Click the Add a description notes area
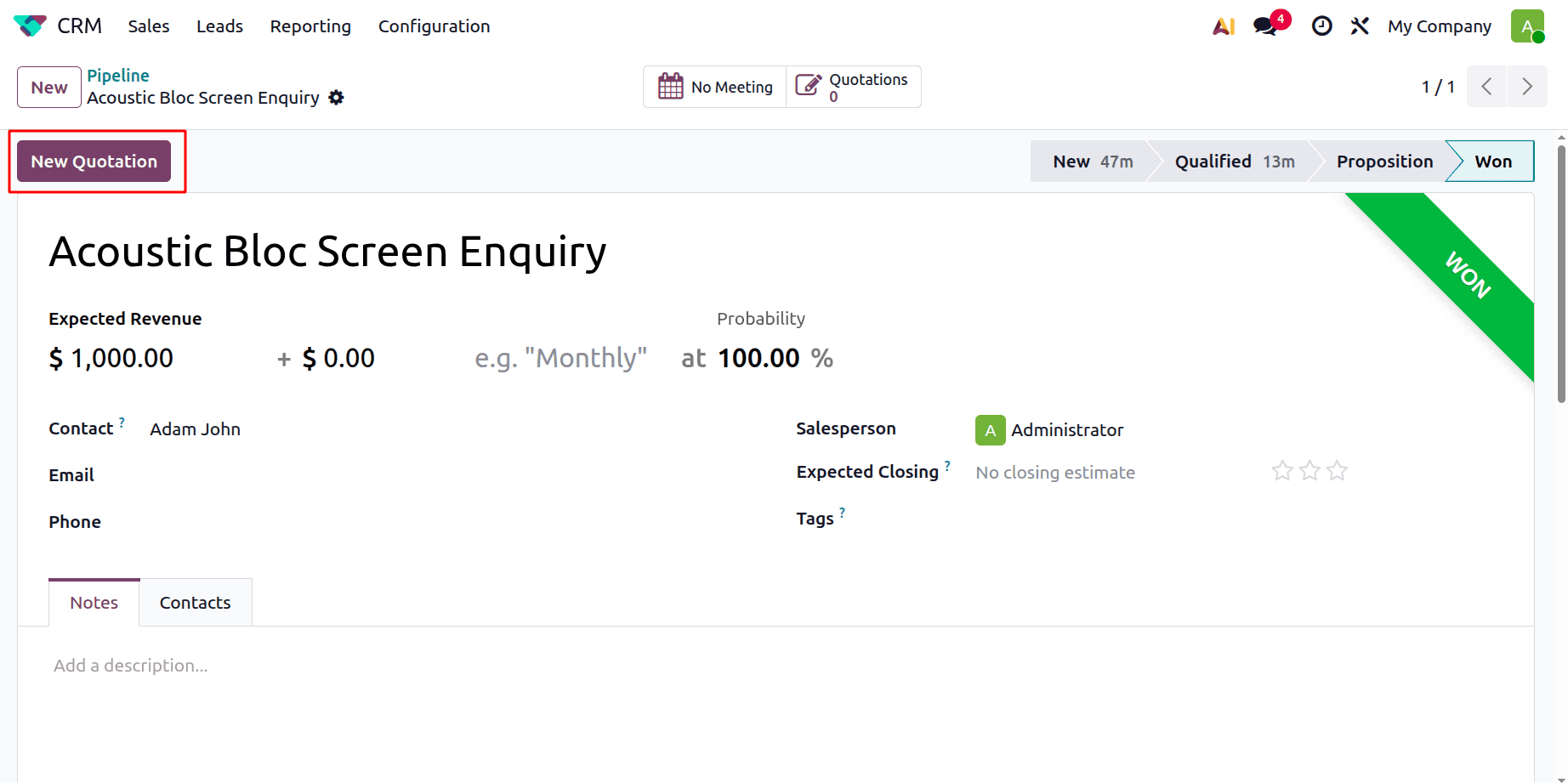Viewport: 1568px width, 783px height. [131, 666]
